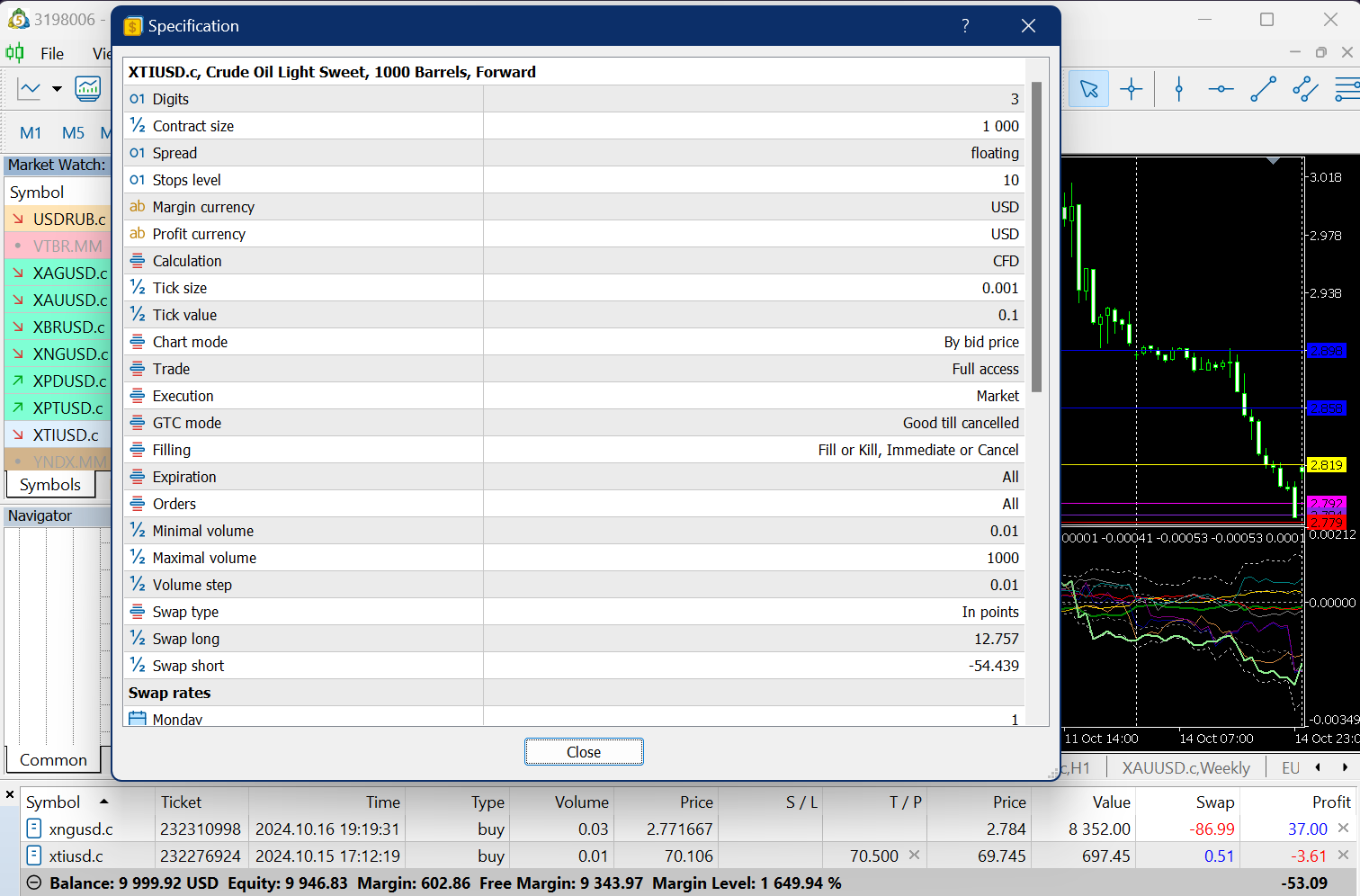The width and height of the screenshot is (1360, 896).
Task: Open the Symbols tab in Market Watch
Action: click(50, 485)
